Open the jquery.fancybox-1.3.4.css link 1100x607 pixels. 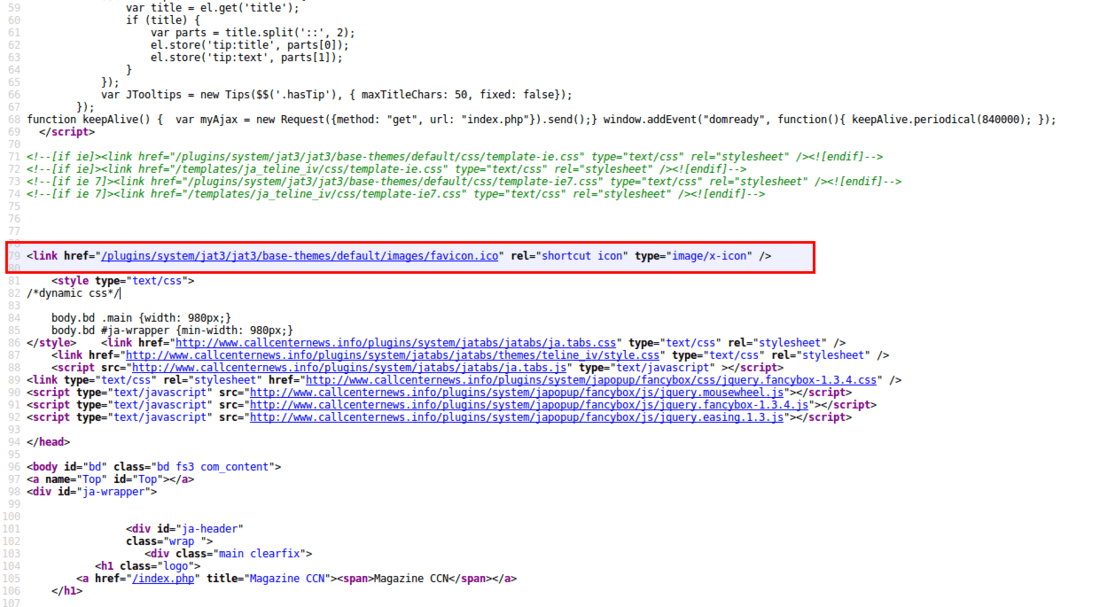(591, 380)
